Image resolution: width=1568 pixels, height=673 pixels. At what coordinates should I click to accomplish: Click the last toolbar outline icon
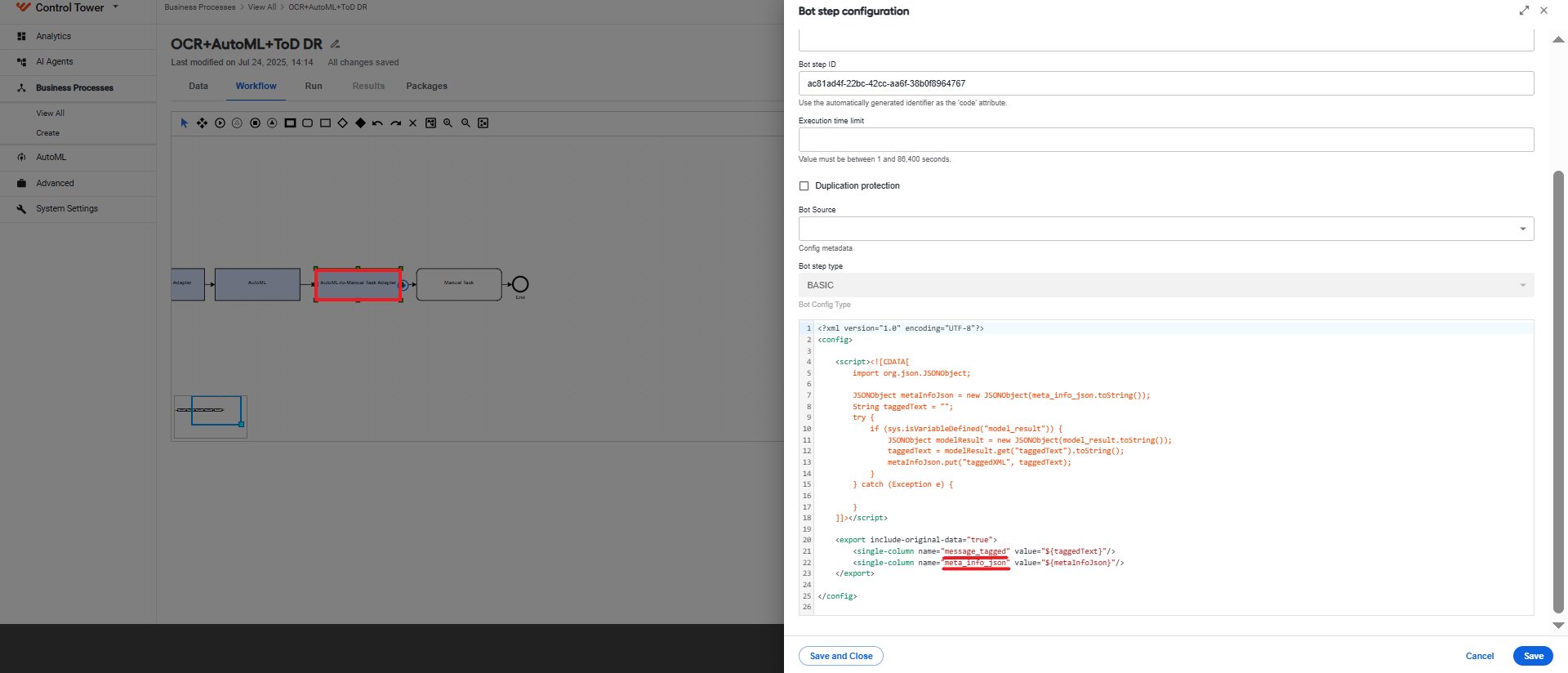point(483,123)
